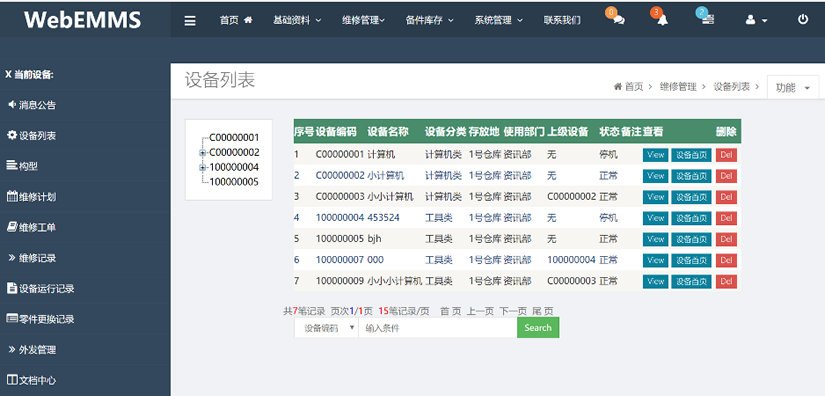Viewport: 825px width, 396px height.
Task: Open 消息公告 in the sidebar
Action: tap(32, 105)
